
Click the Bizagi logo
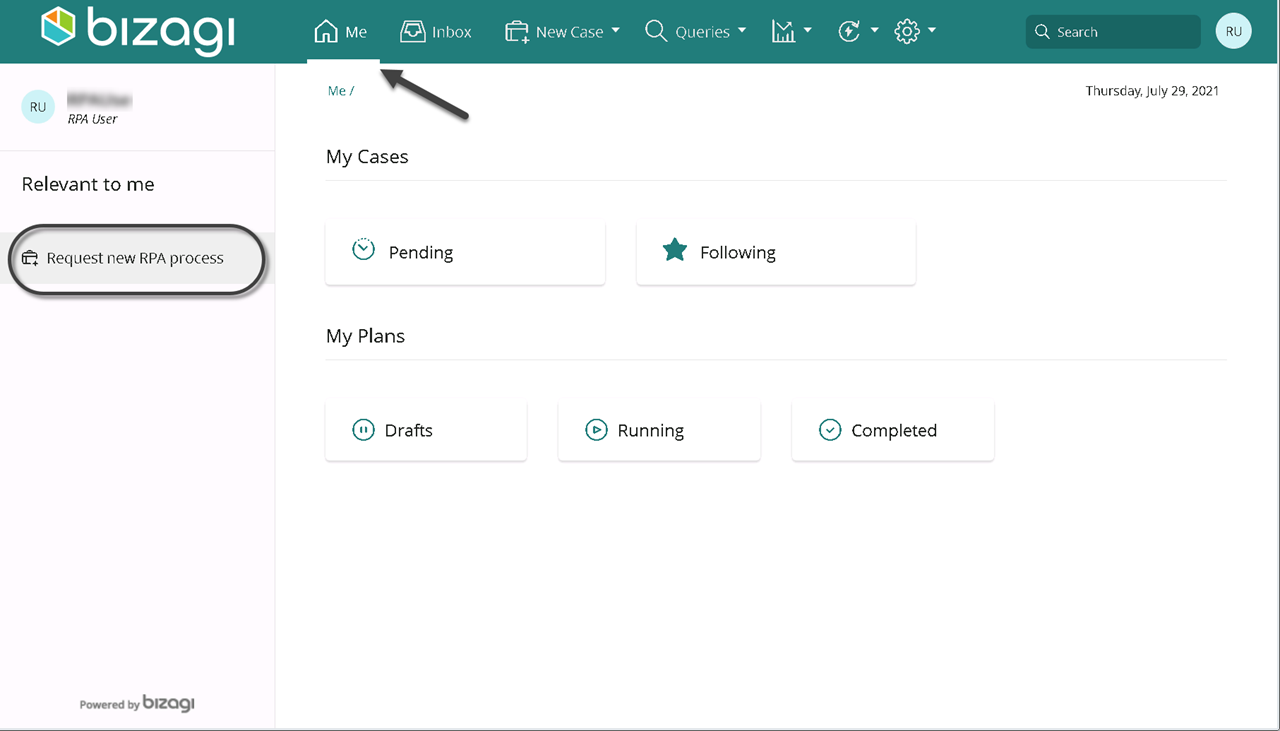[x=138, y=29]
